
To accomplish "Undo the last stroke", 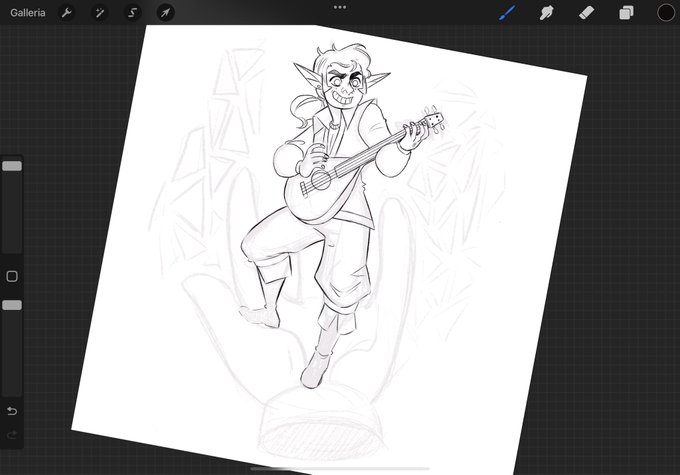I will click(x=12, y=410).
